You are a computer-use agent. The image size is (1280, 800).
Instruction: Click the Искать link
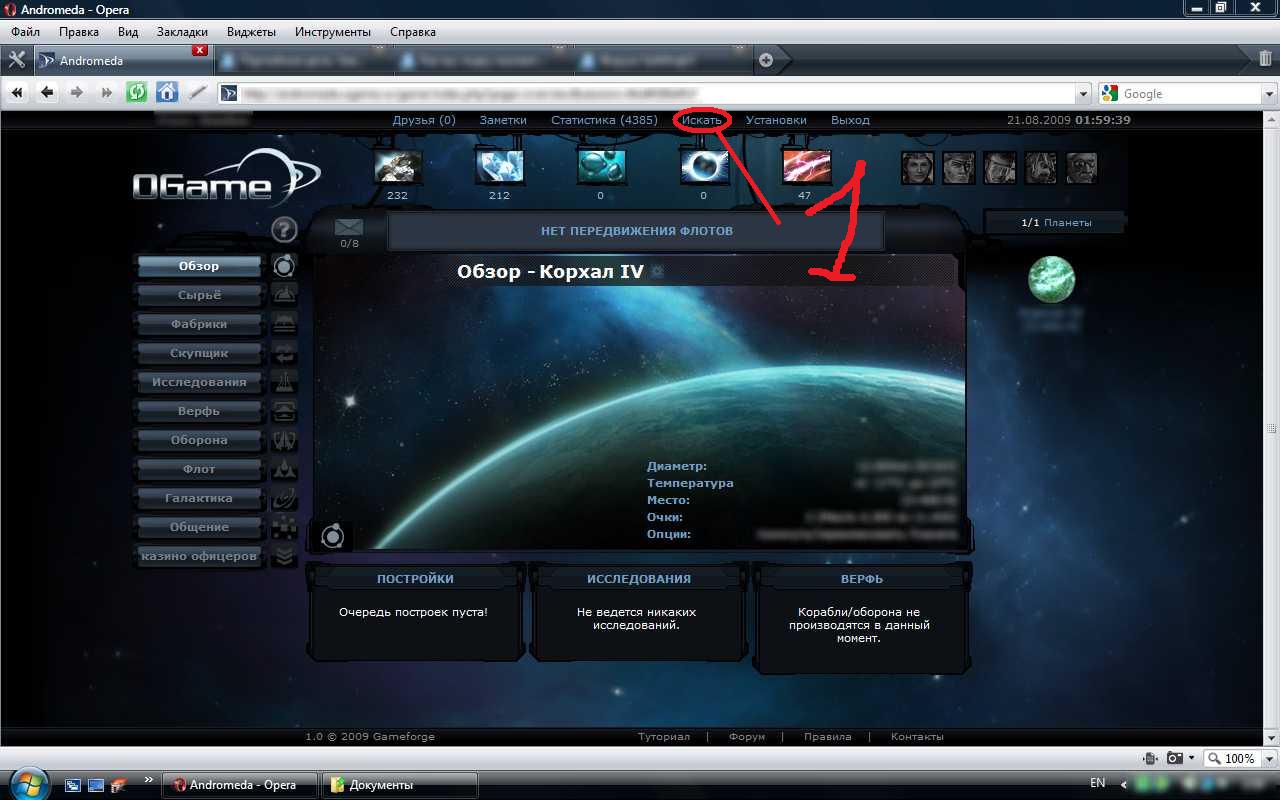[x=702, y=120]
